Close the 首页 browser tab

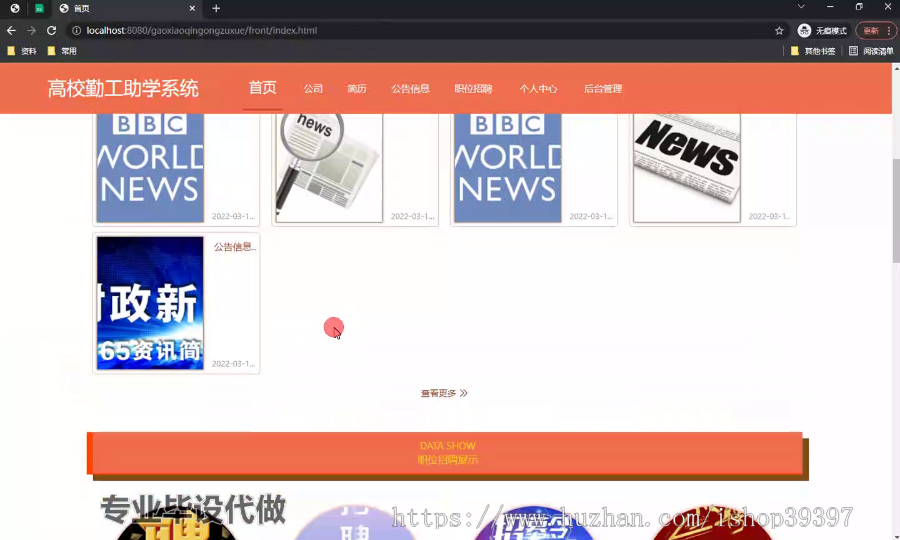click(x=192, y=9)
